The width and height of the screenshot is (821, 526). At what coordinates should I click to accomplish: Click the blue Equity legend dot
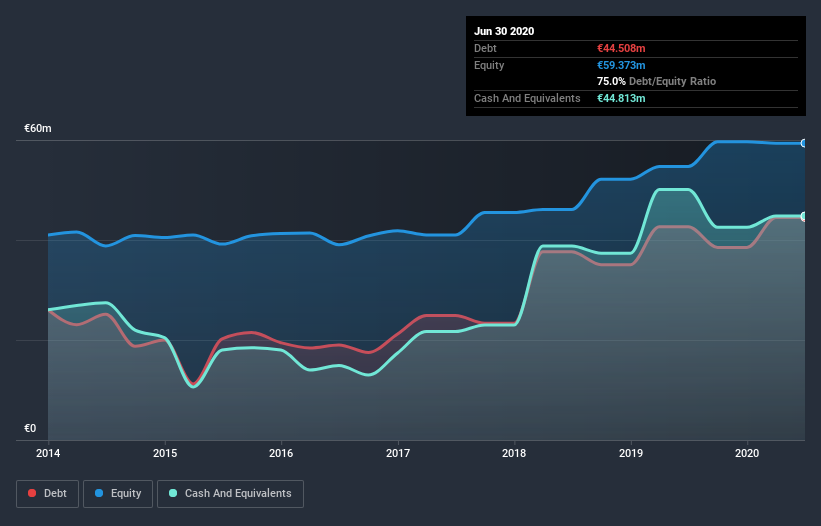pos(99,493)
